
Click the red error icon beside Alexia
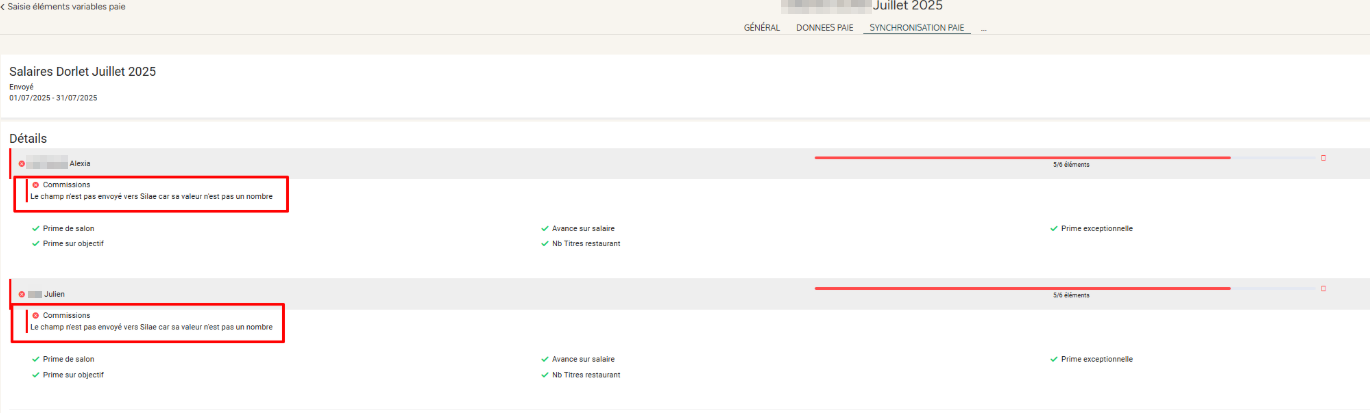click(22, 164)
